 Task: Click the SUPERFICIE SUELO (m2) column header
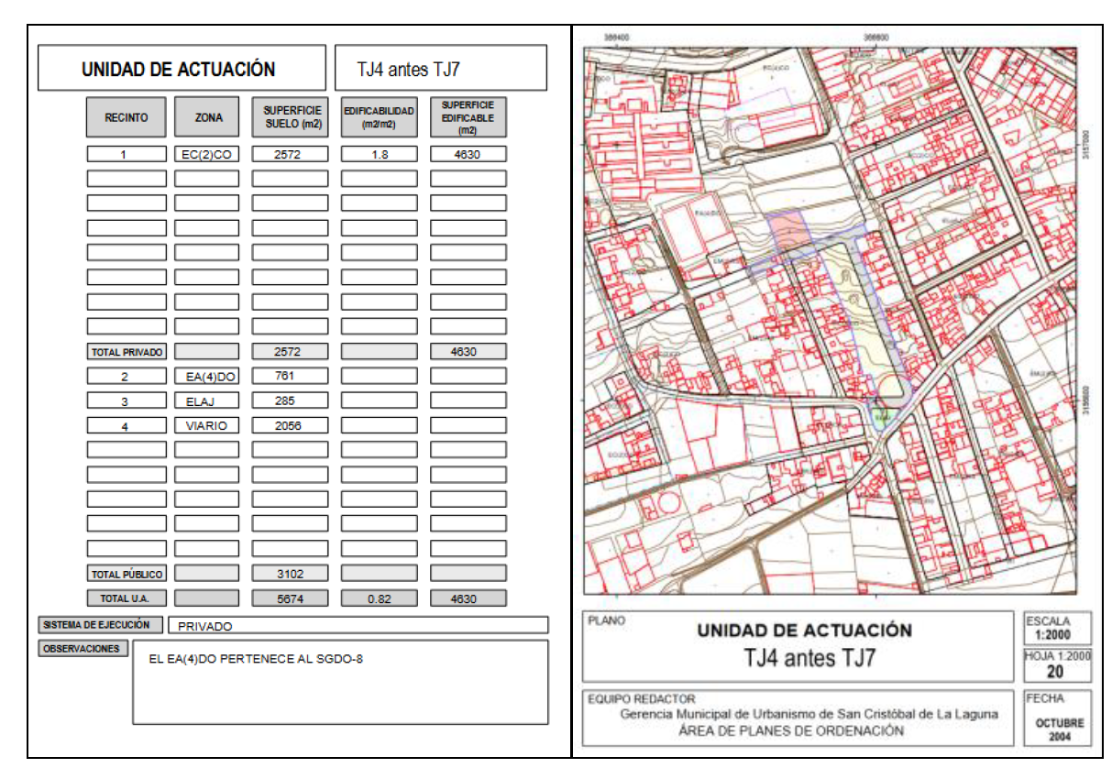tap(289, 118)
